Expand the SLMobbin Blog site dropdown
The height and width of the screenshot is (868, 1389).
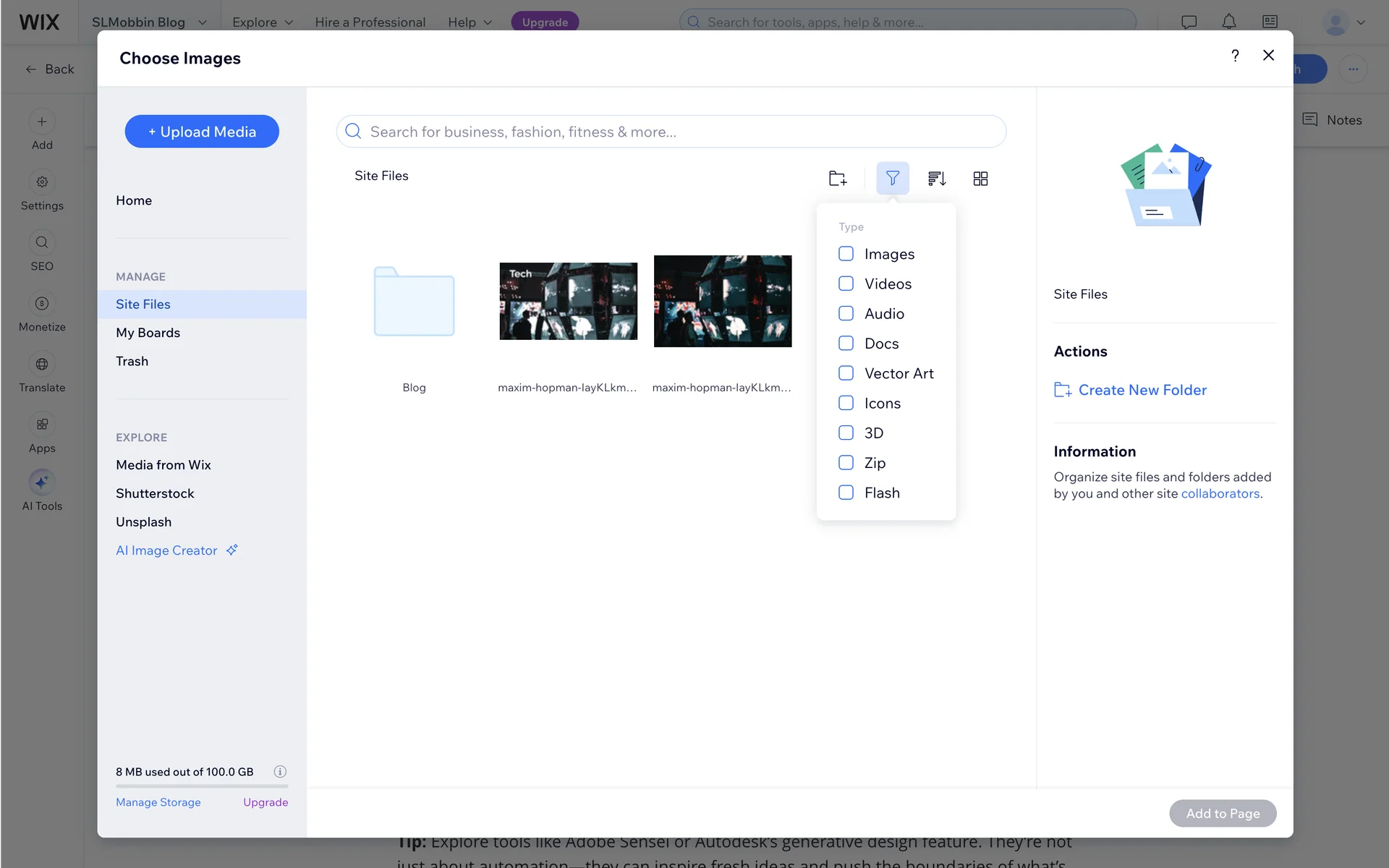pyautogui.click(x=203, y=22)
